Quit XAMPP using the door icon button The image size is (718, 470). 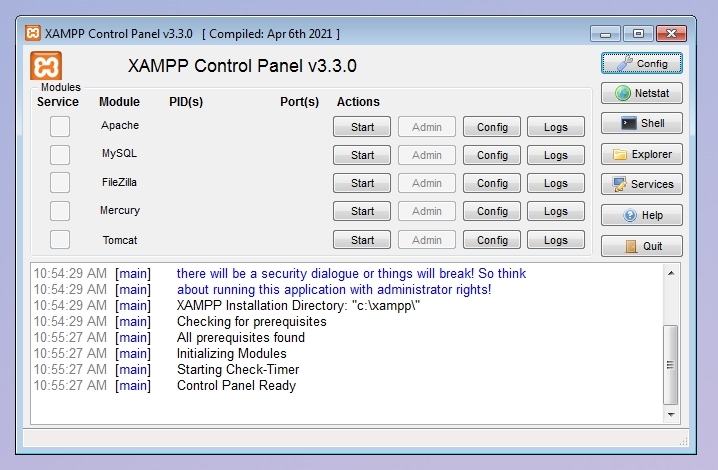[642, 246]
